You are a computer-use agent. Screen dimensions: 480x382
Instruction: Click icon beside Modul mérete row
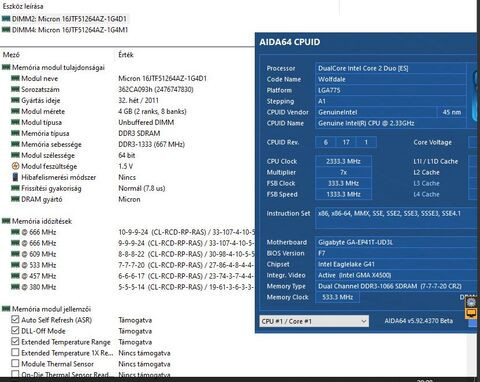[15, 111]
